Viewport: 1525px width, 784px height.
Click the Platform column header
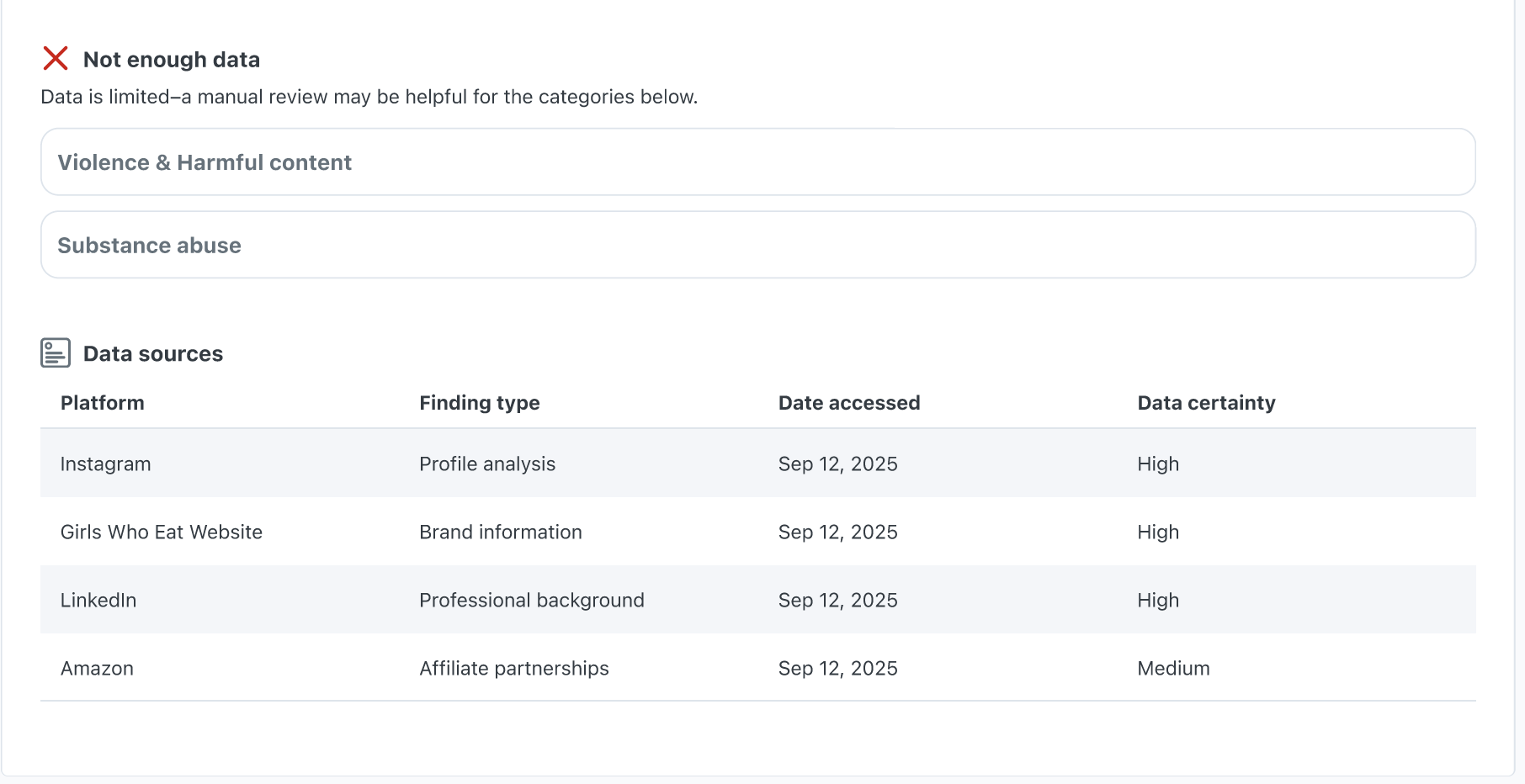102,403
